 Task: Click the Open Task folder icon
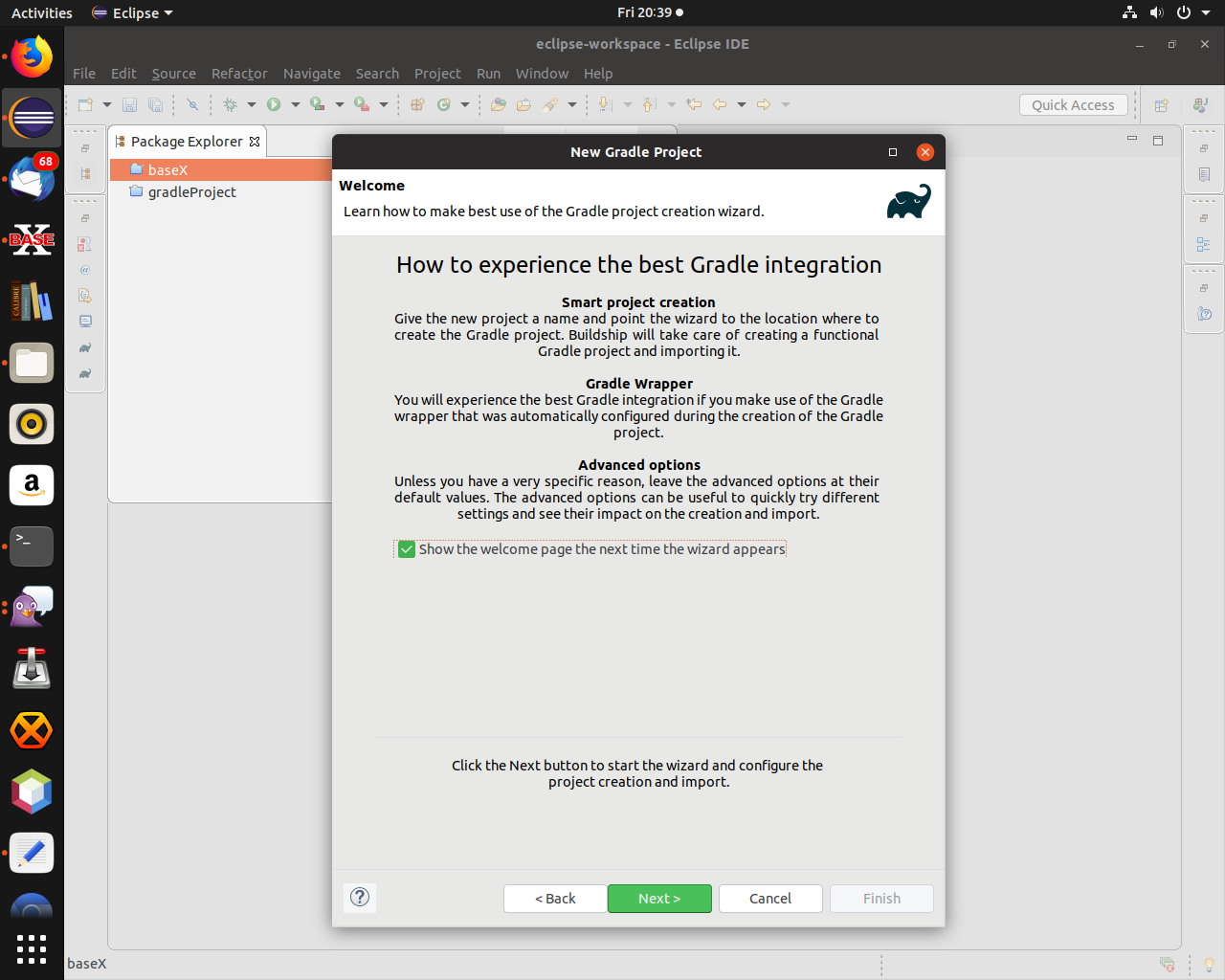[523, 104]
